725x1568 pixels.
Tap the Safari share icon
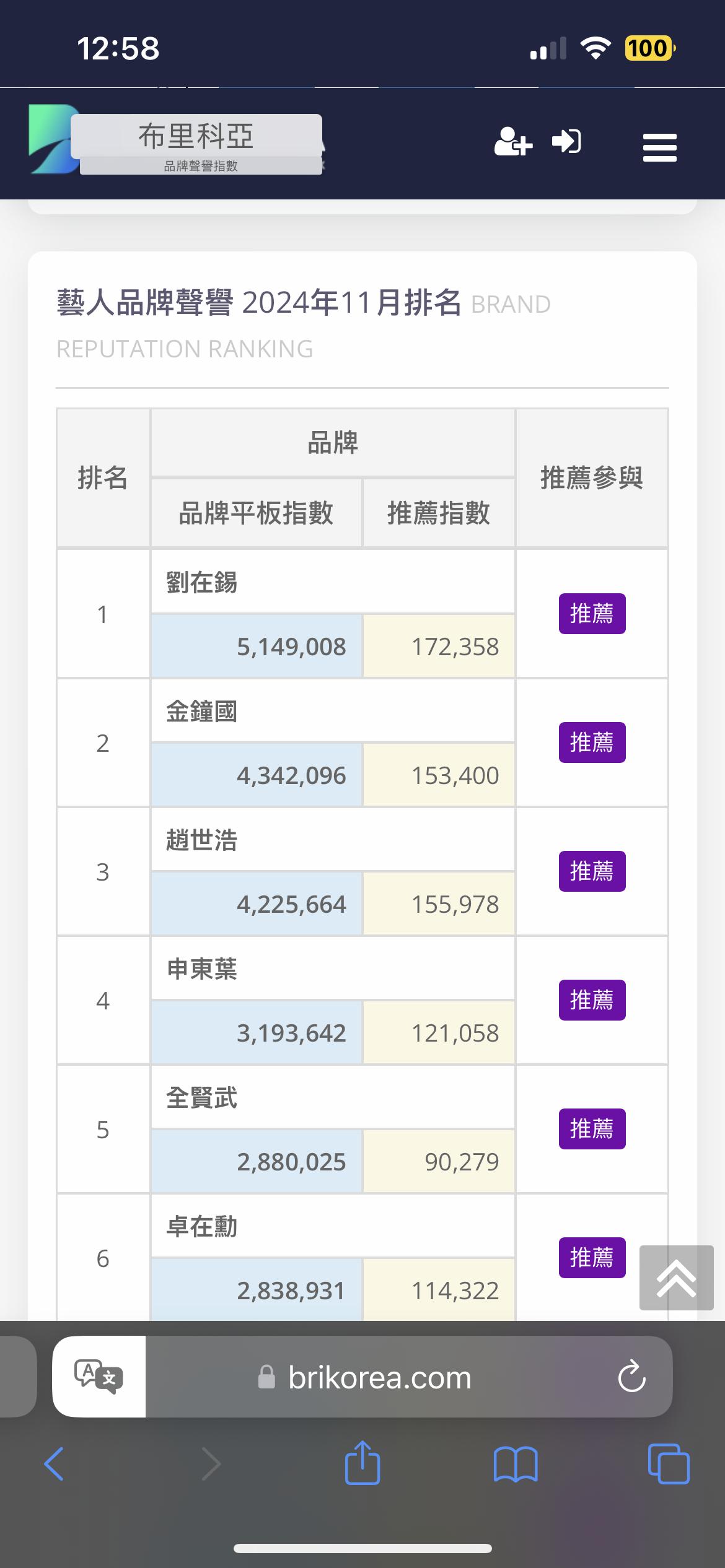coord(362,1463)
